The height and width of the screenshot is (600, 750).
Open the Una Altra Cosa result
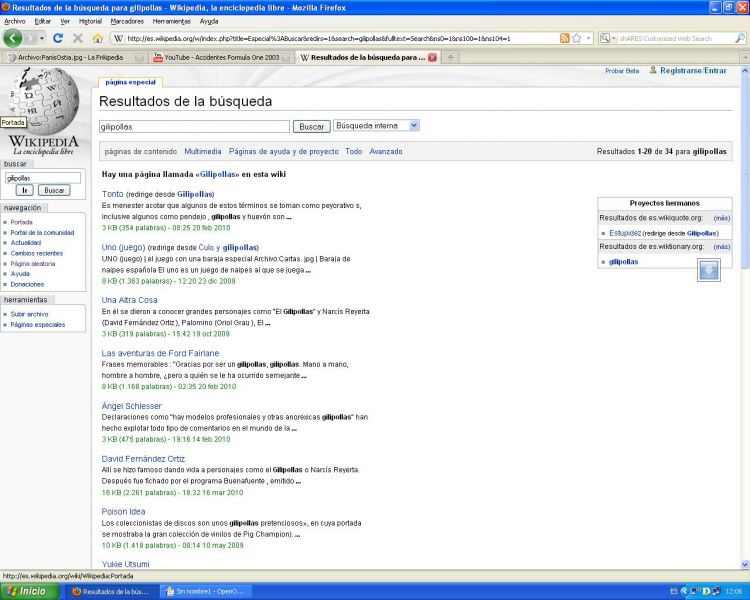129,300
